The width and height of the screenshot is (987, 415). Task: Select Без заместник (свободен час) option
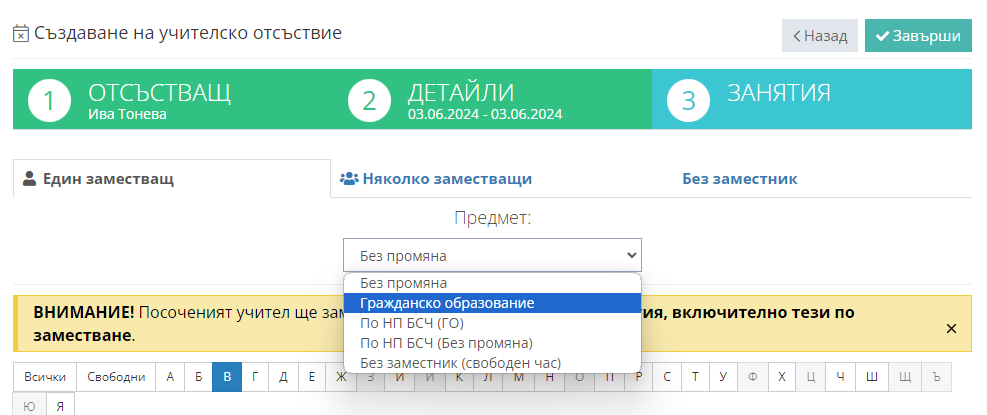pyautogui.click(x=460, y=362)
